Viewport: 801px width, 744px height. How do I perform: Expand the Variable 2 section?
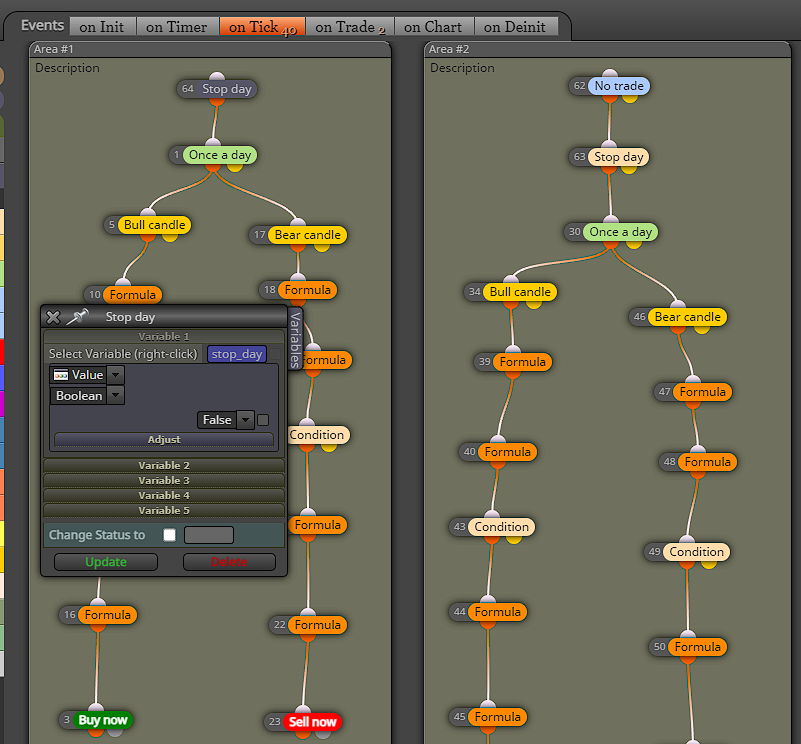click(164, 466)
